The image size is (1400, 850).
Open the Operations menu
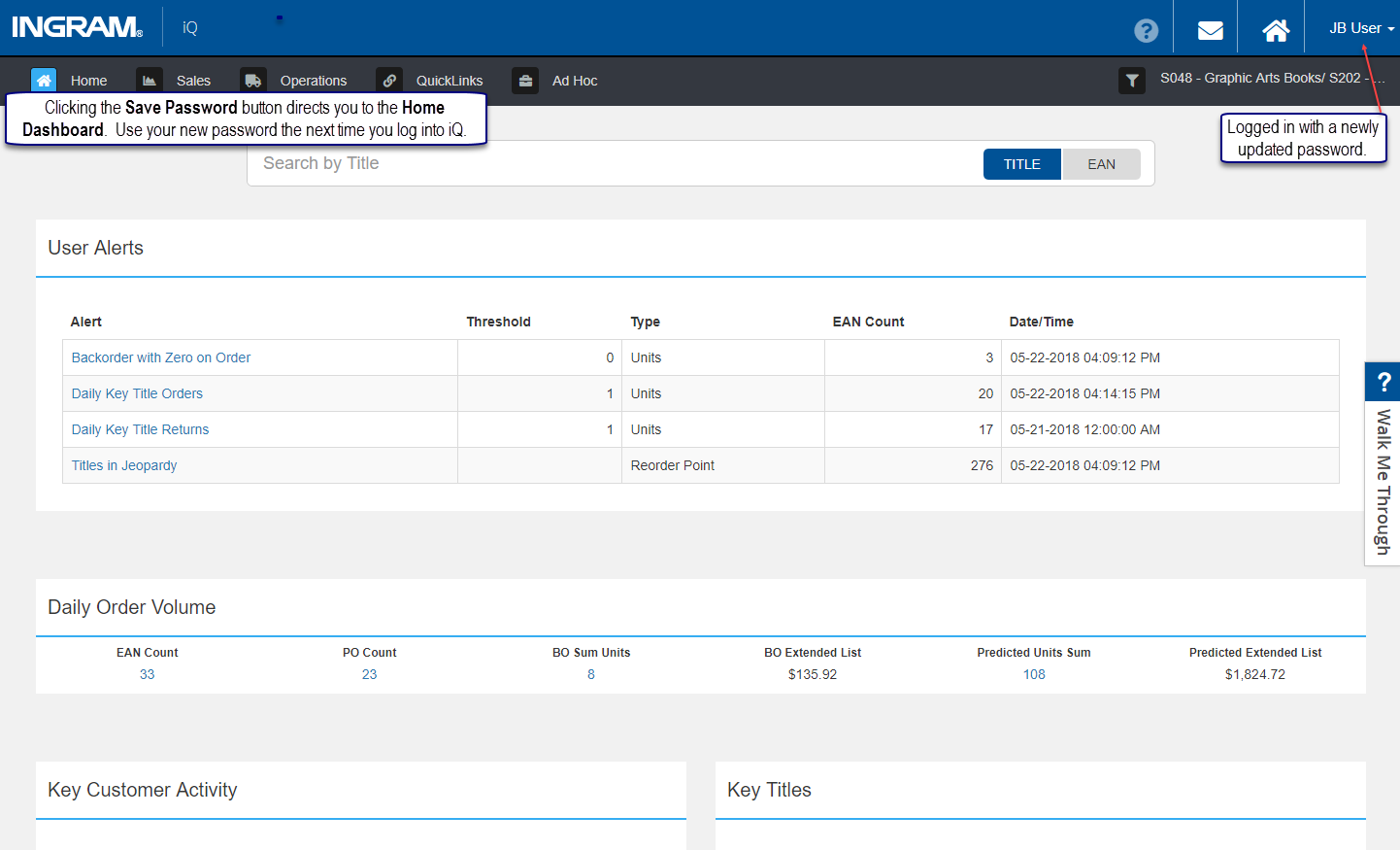(313, 81)
